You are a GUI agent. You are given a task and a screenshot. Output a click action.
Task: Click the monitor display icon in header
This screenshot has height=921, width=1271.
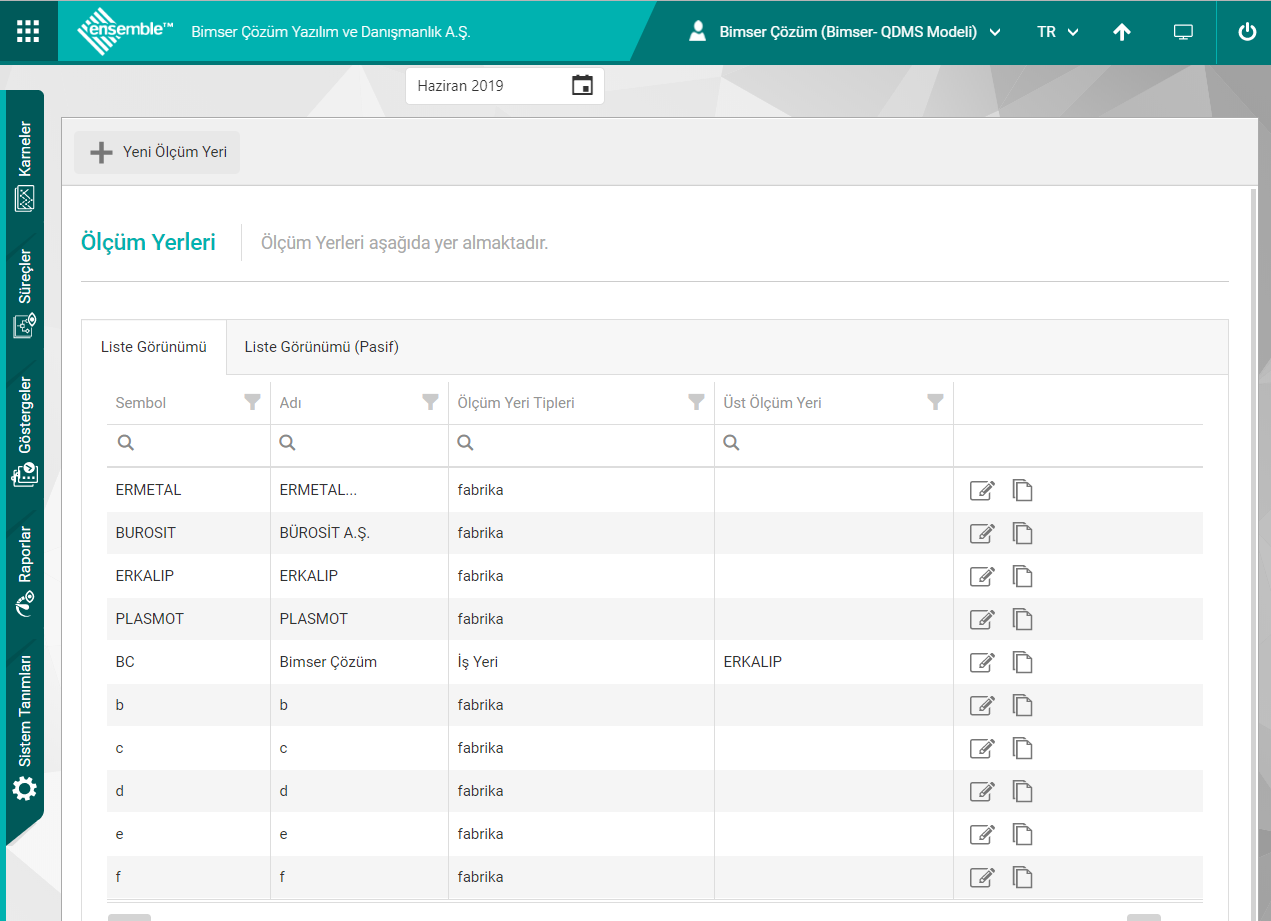coord(1183,32)
